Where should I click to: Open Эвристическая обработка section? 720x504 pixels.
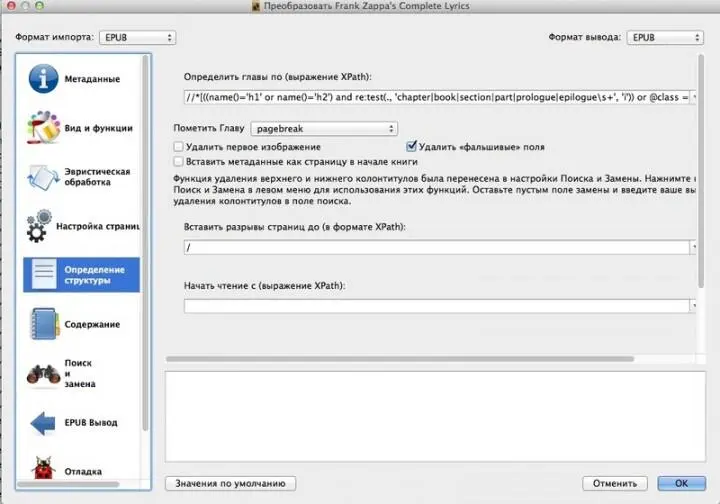[x=97, y=177]
